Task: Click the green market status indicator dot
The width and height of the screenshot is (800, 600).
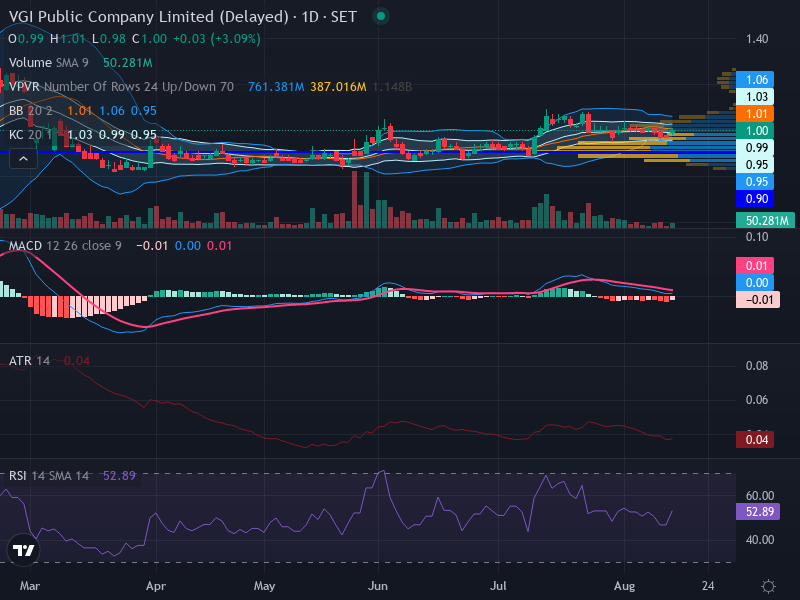Action: click(380, 16)
